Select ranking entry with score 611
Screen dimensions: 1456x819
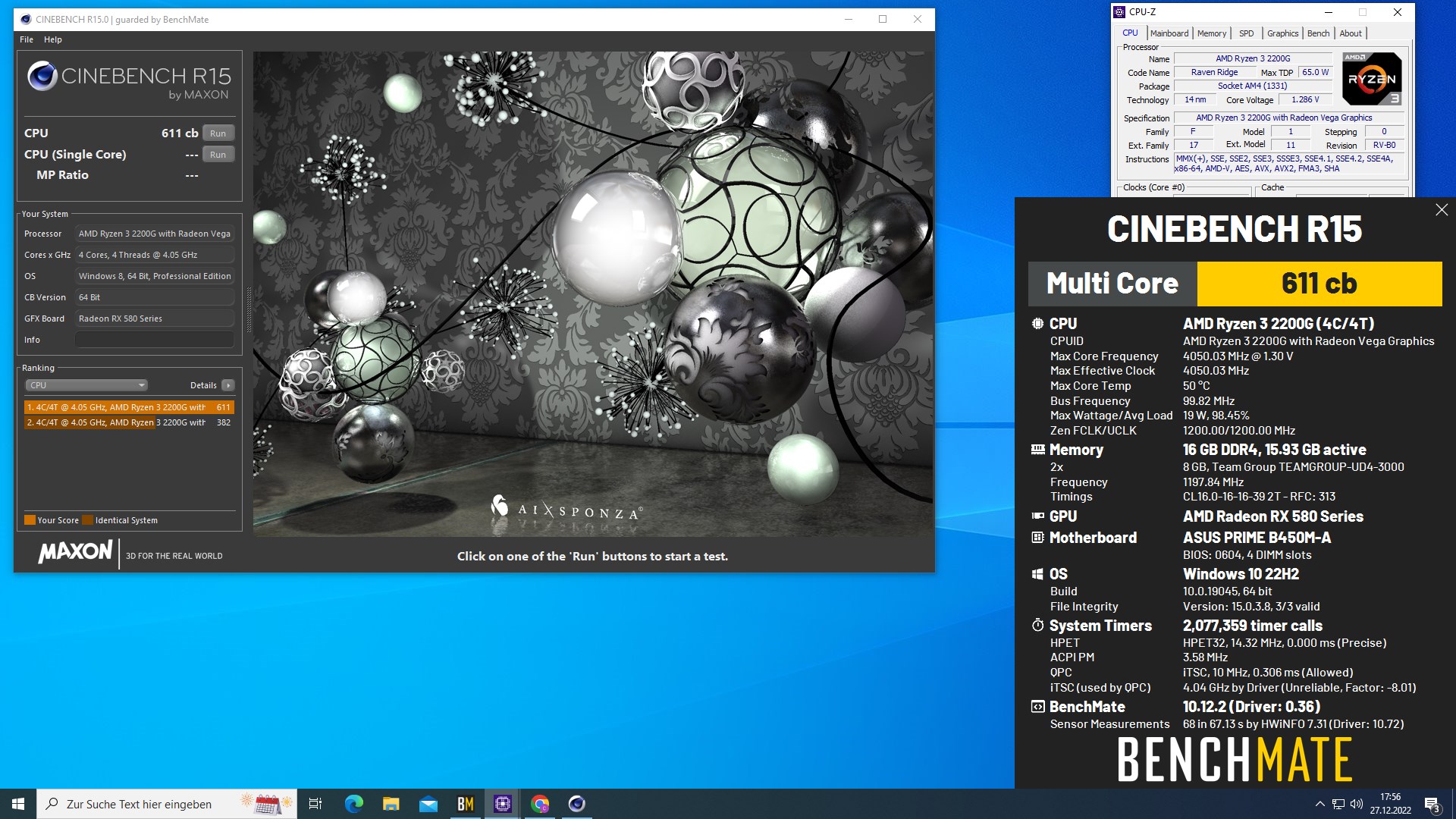tap(129, 407)
